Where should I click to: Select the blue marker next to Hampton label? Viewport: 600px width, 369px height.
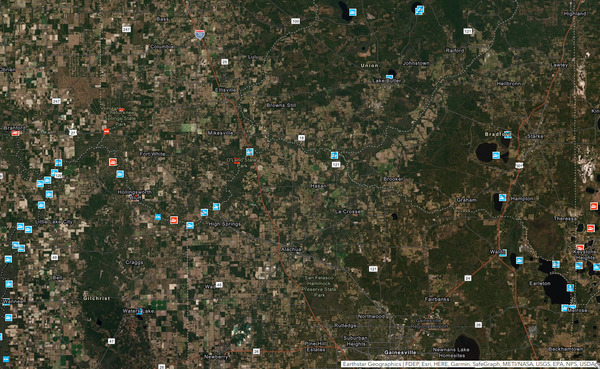pyautogui.click(x=502, y=198)
